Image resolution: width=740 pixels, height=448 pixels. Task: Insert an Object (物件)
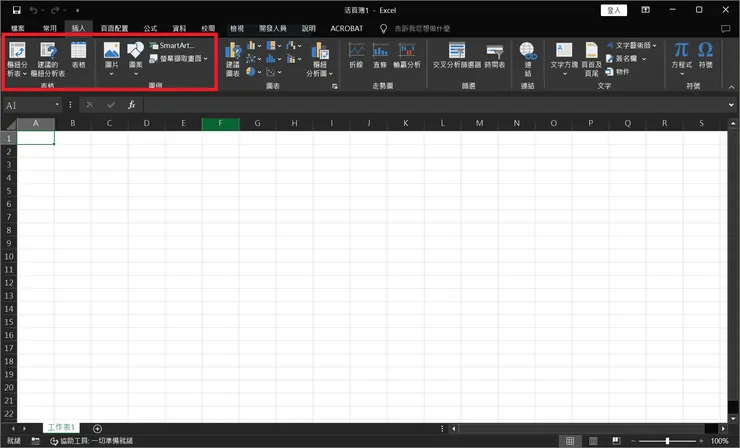tap(618, 72)
